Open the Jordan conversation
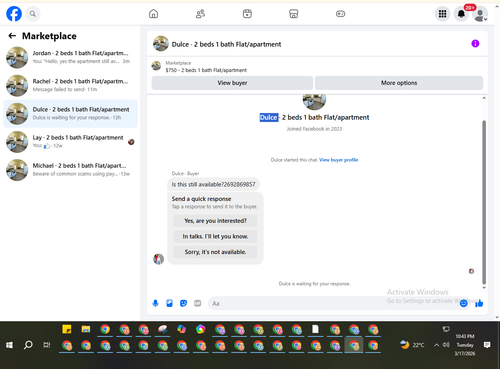The image size is (500, 369). (x=70, y=57)
